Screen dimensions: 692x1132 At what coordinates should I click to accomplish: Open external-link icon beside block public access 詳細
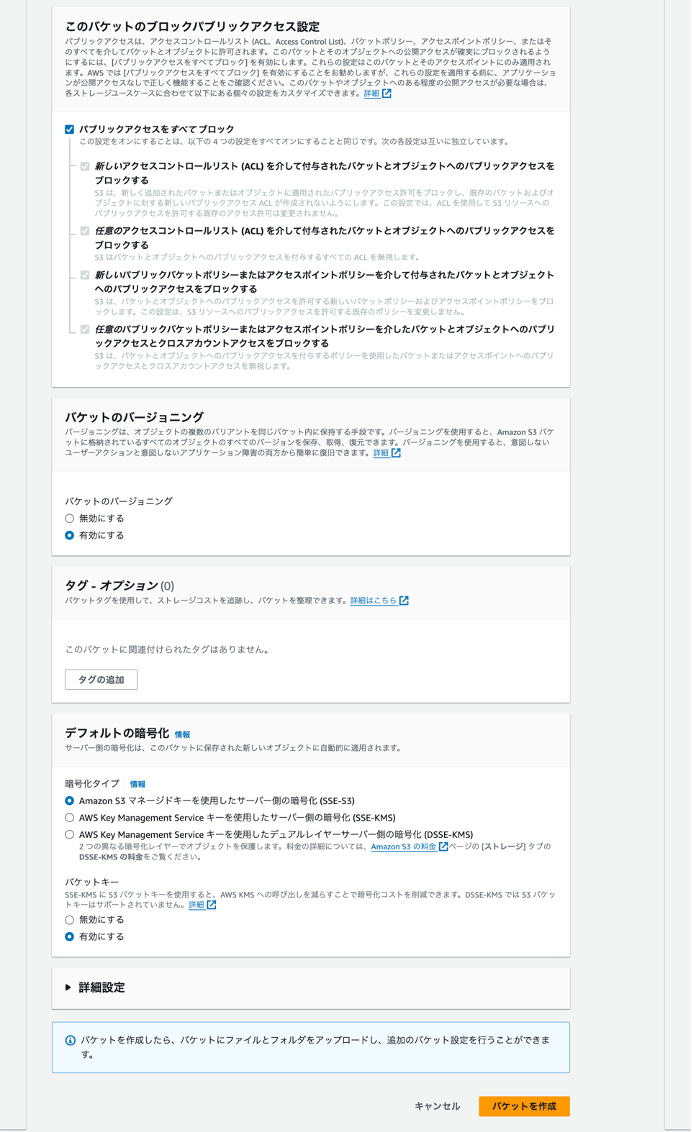(x=387, y=94)
